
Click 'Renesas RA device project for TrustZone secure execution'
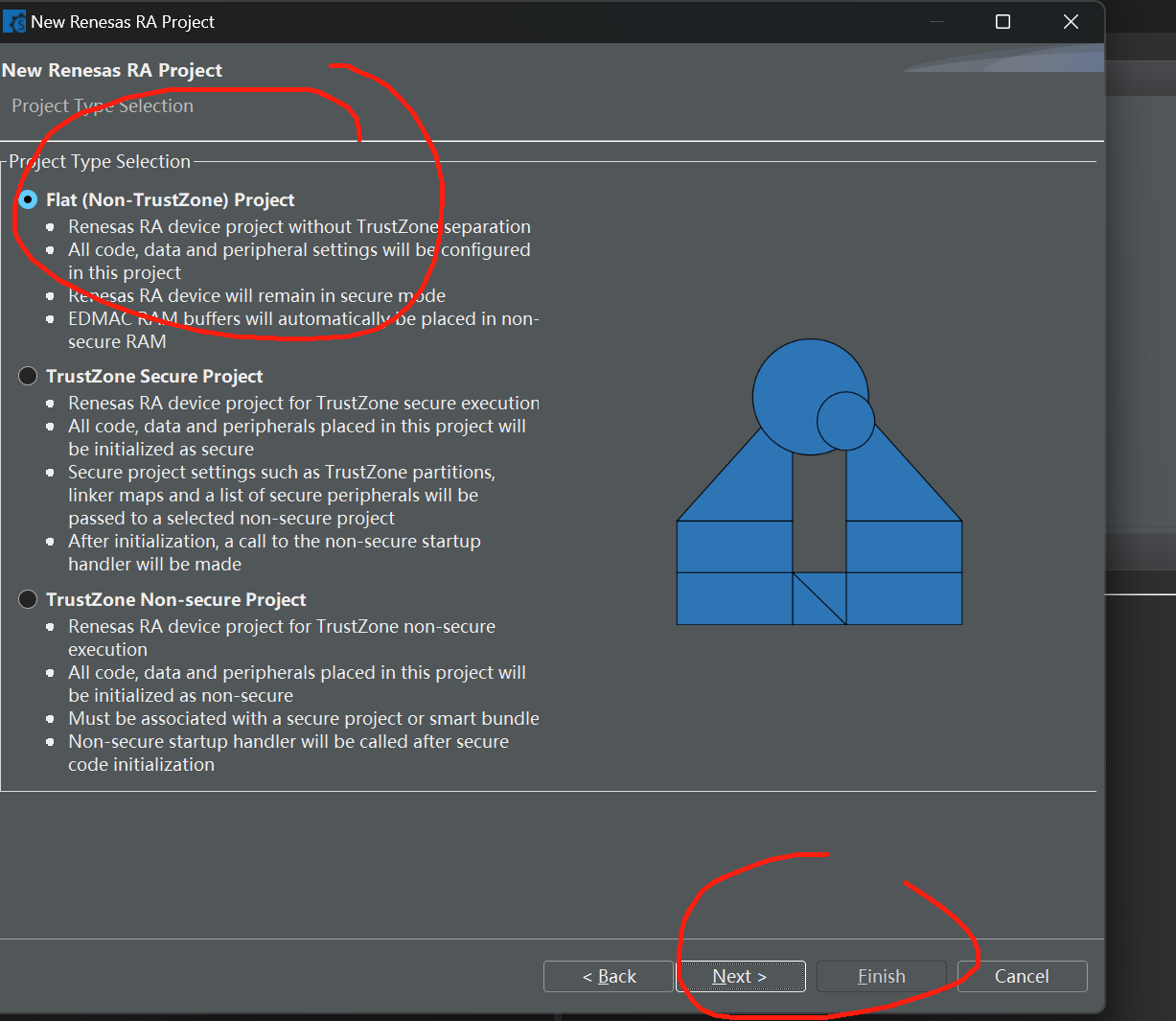coord(304,403)
